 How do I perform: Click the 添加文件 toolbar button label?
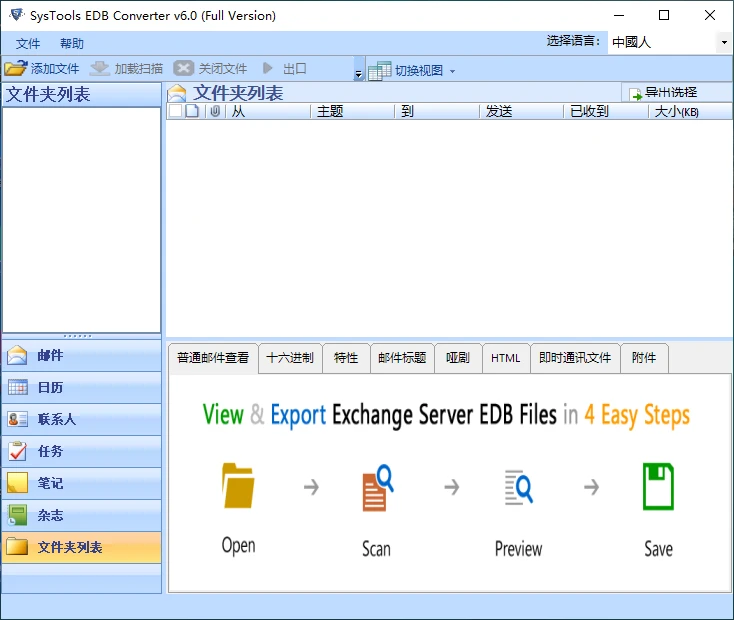(55, 69)
